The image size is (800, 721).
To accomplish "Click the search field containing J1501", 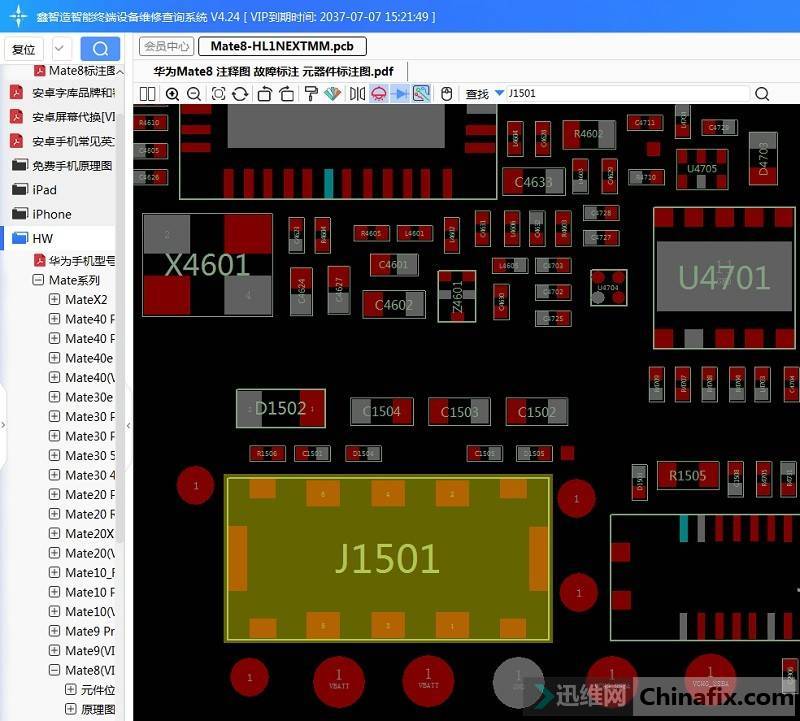I will [x=625, y=94].
